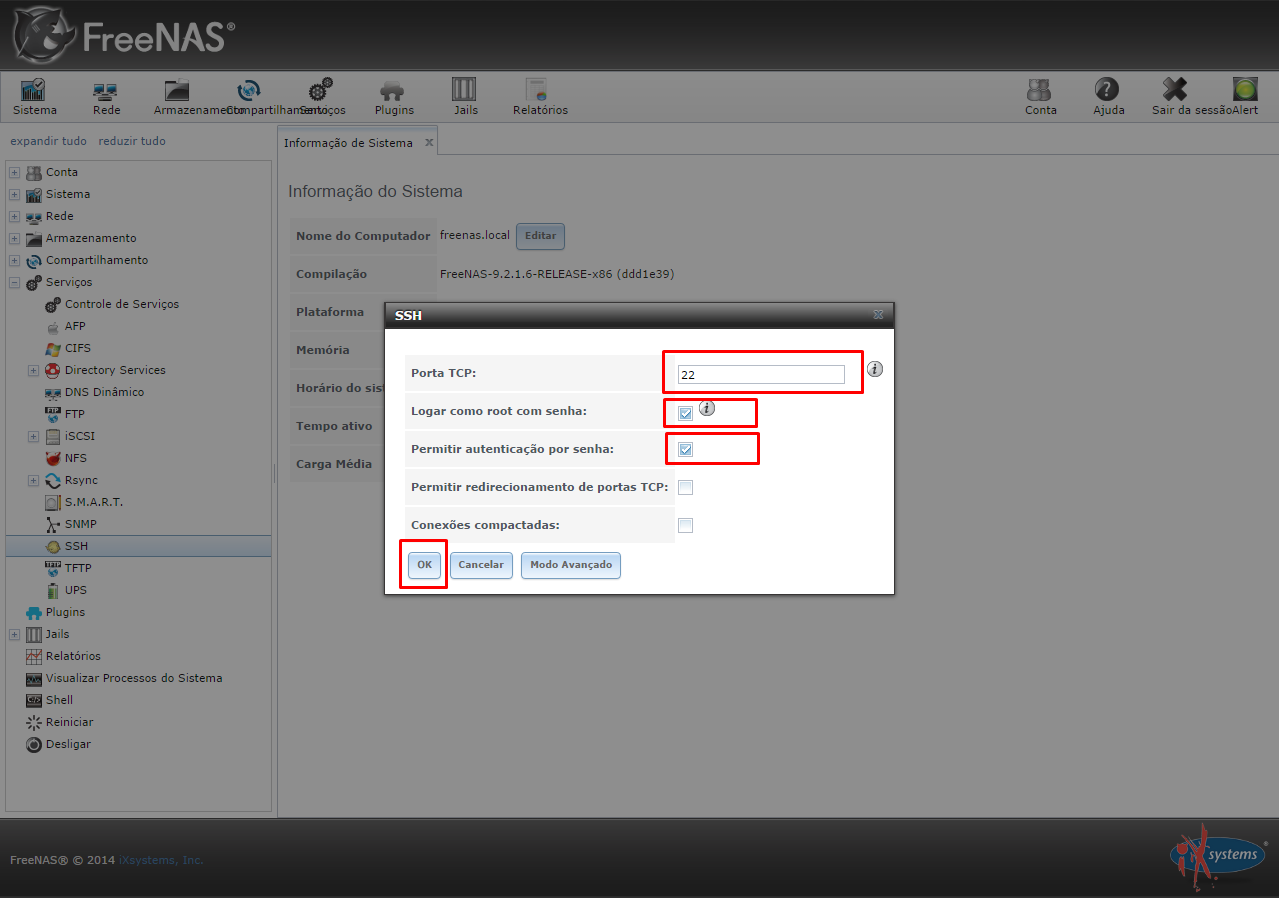
Task: Click Cancelar in the SSH dialog
Action: point(481,565)
